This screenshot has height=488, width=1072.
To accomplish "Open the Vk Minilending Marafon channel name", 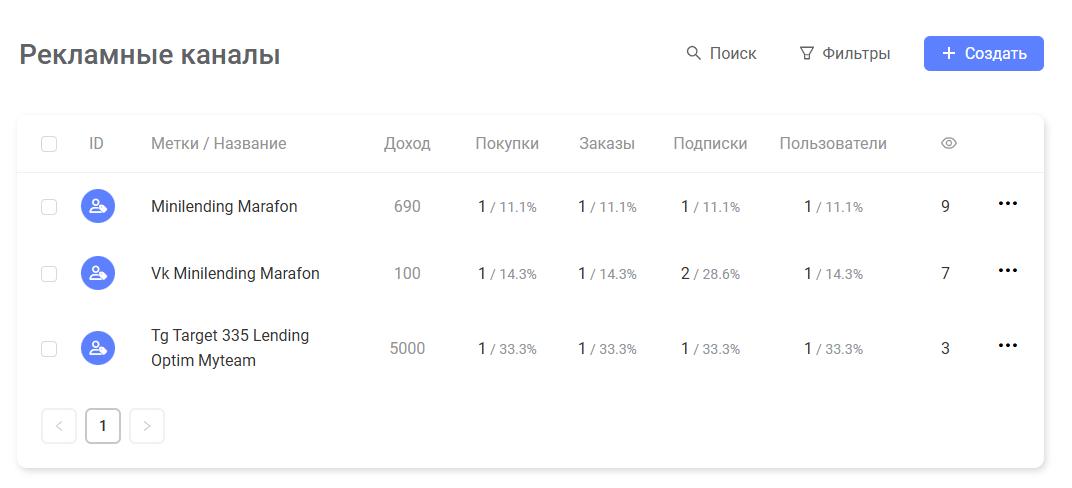I will click(x=235, y=273).
